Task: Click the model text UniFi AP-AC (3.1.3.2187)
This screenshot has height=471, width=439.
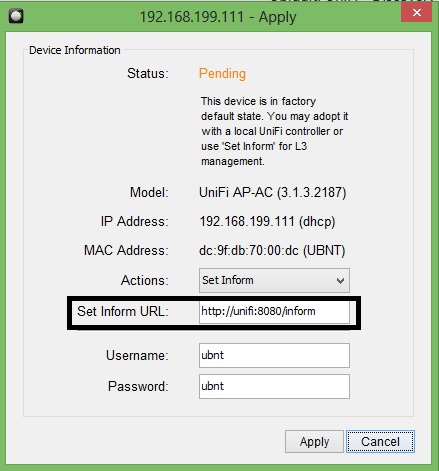Action: click(x=273, y=192)
